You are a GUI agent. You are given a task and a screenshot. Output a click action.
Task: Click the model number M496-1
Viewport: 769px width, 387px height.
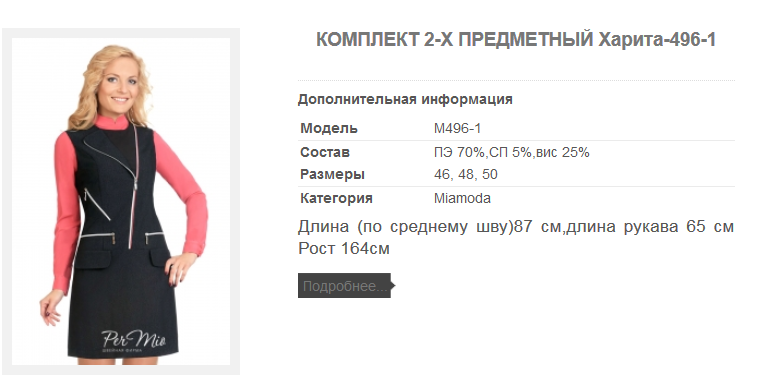point(457,129)
